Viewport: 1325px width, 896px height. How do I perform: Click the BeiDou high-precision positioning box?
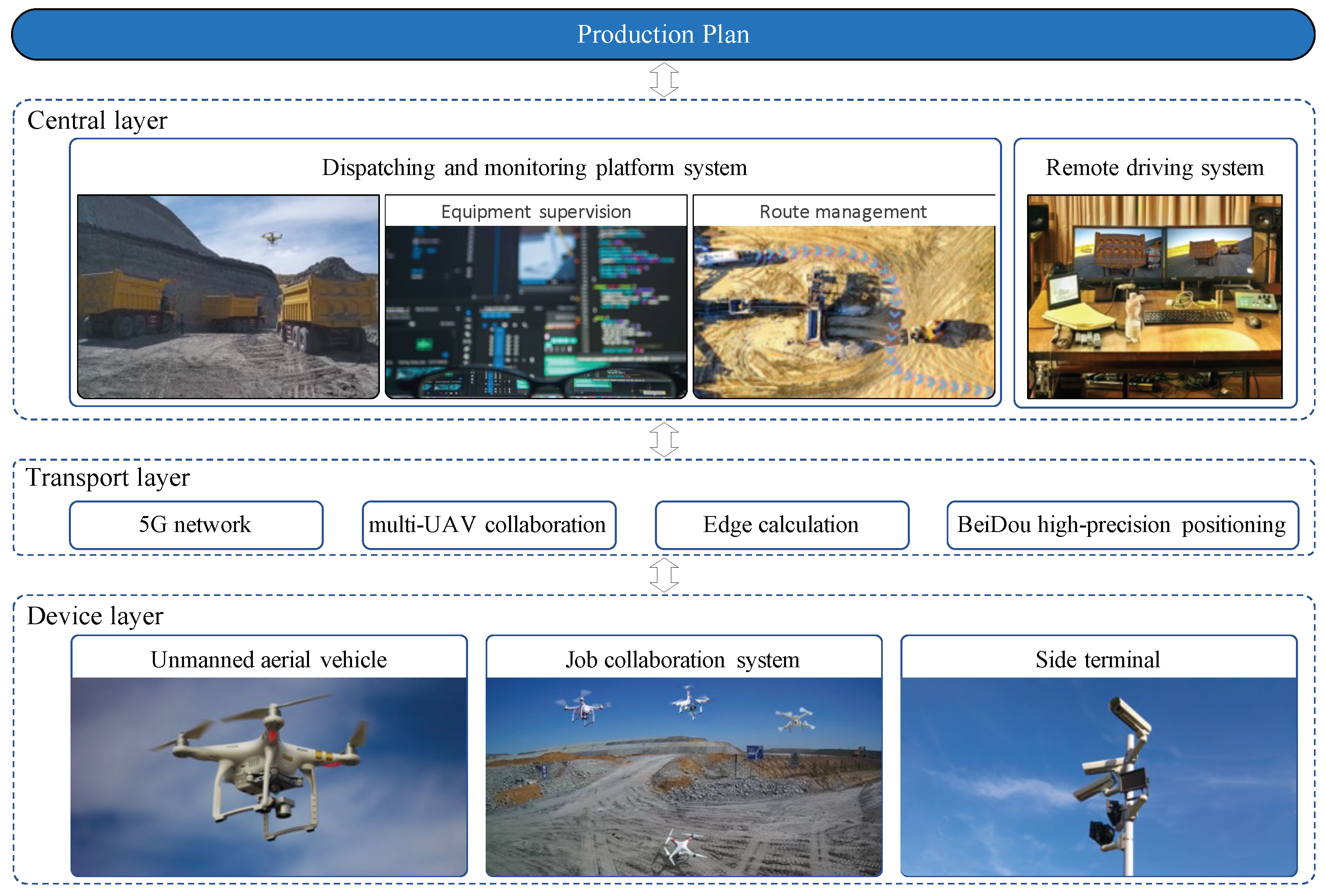click(1121, 525)
